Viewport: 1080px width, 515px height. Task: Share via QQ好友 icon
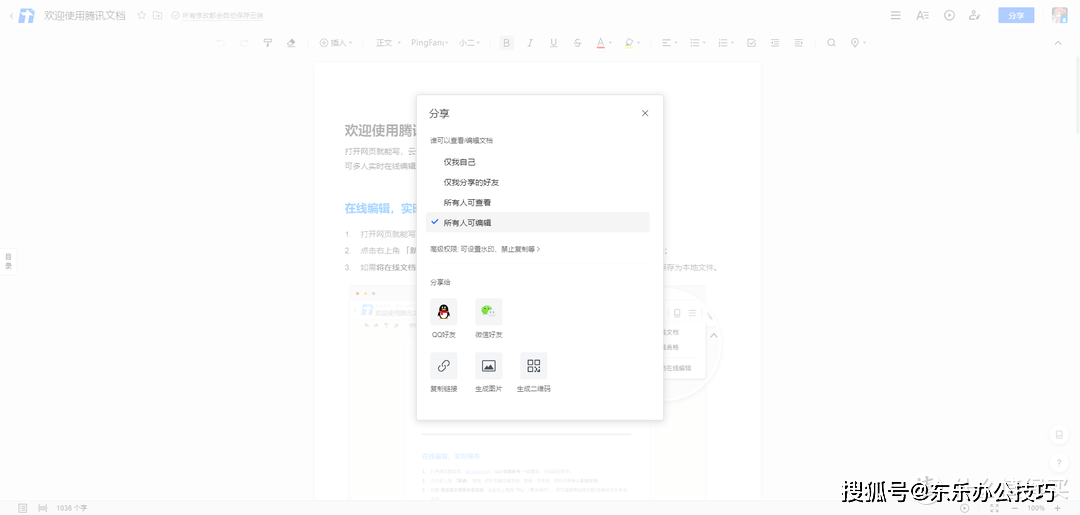tap(443, 312)
